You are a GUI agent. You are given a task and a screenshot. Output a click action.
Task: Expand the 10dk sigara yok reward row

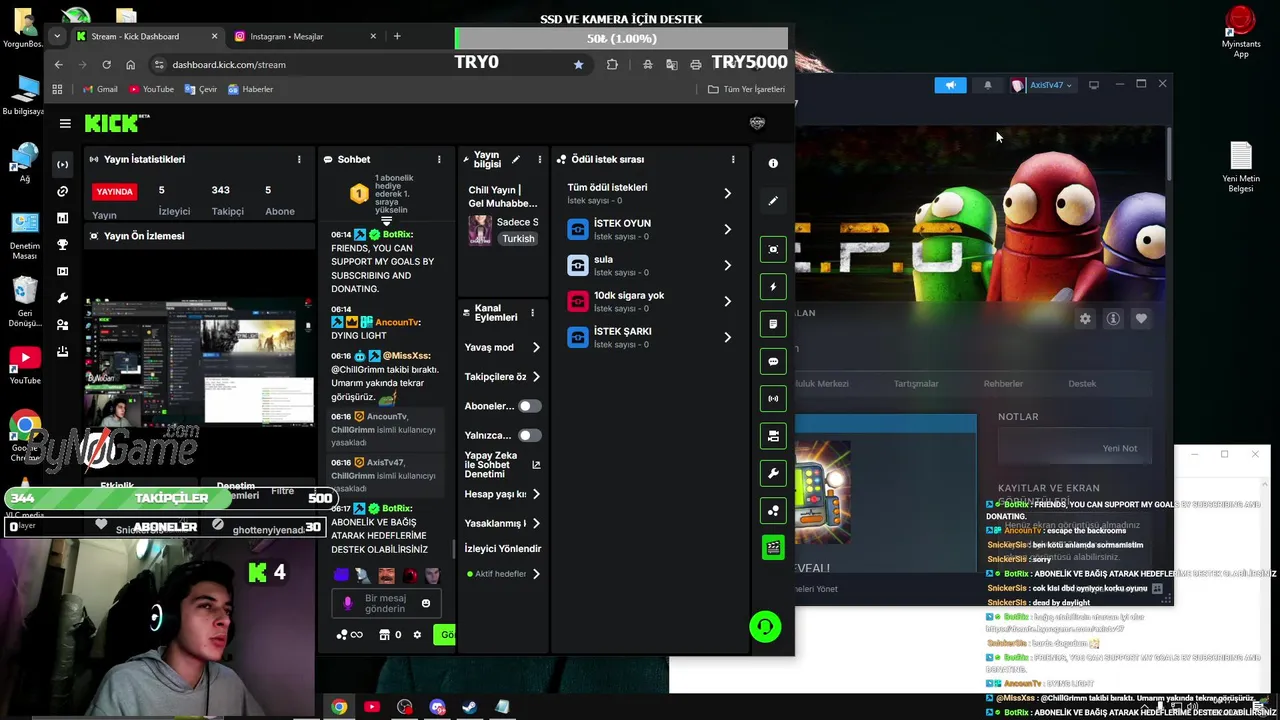pos(727,301)
